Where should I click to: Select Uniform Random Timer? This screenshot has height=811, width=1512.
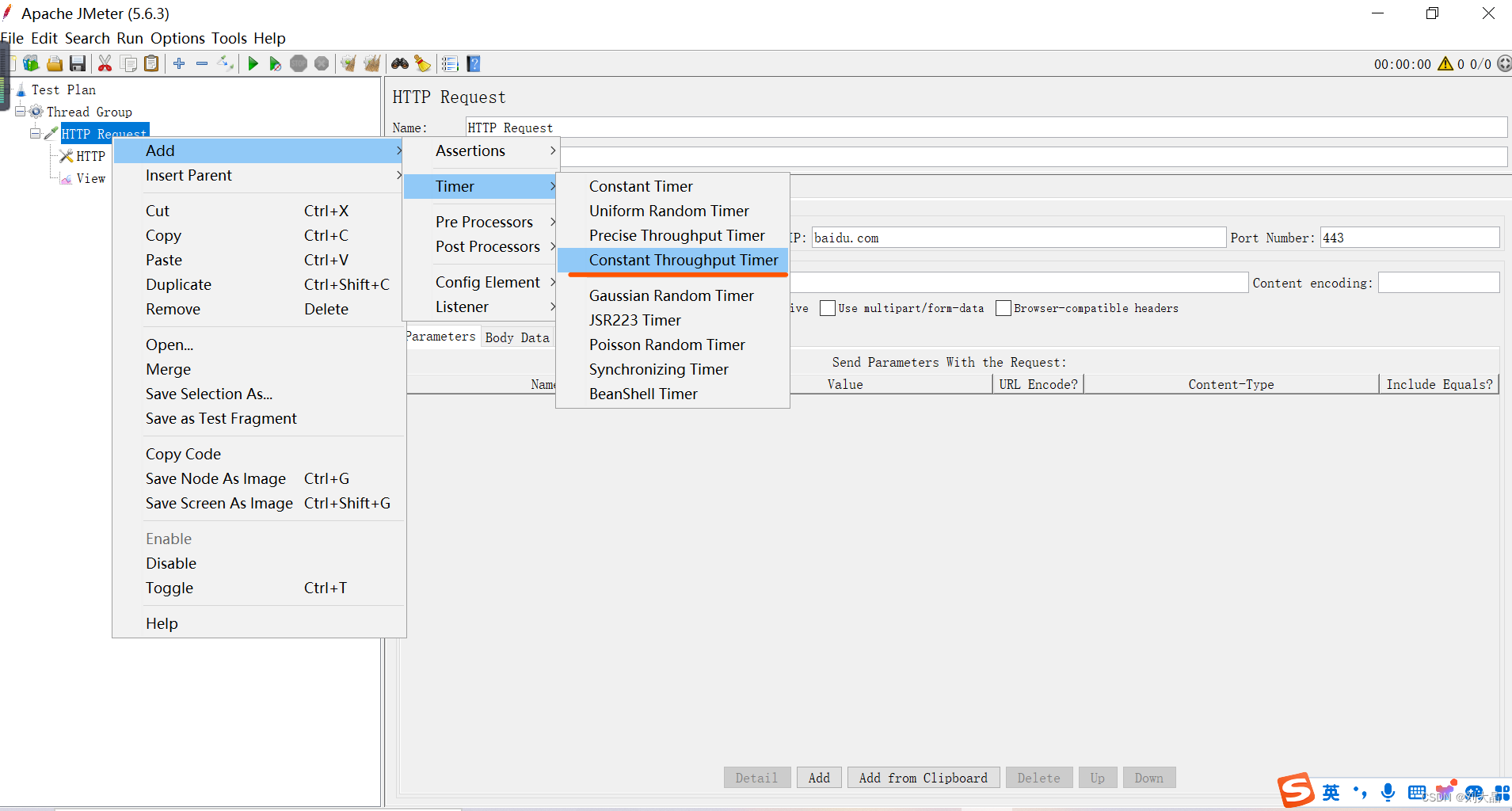pos(673,211)
